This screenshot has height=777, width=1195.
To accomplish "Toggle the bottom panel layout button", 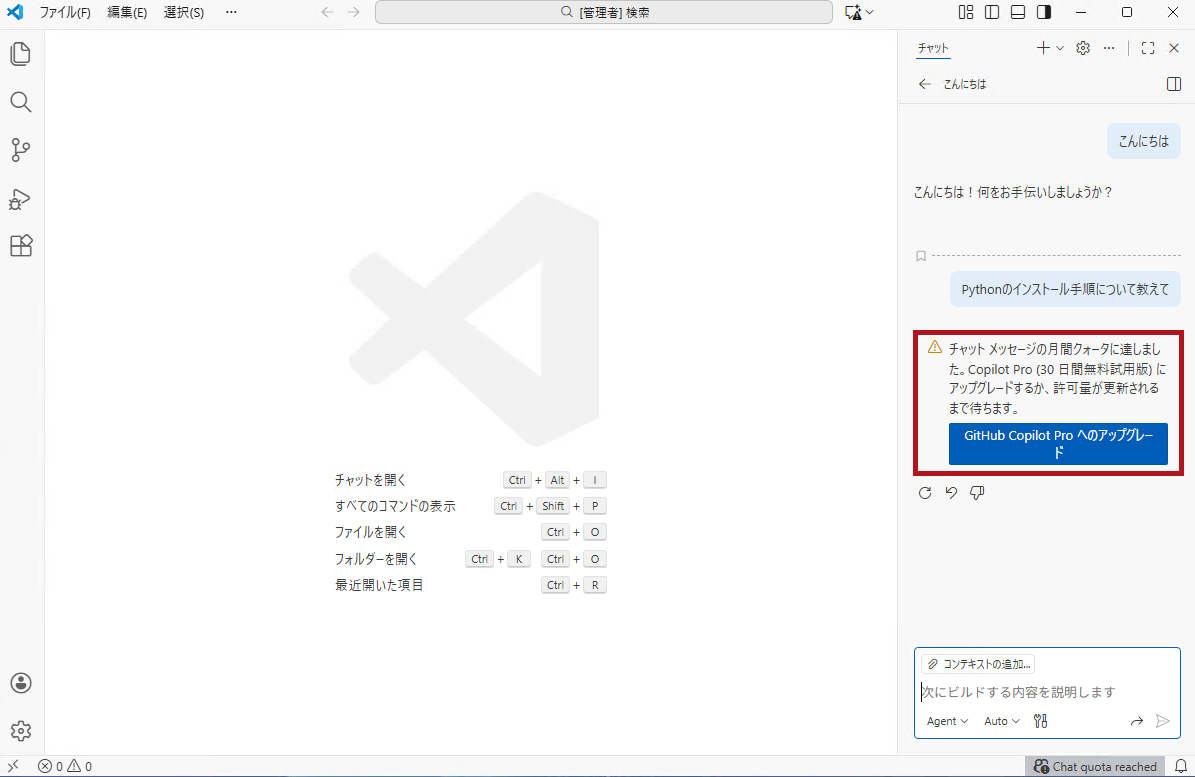I will pos(1018,12).
